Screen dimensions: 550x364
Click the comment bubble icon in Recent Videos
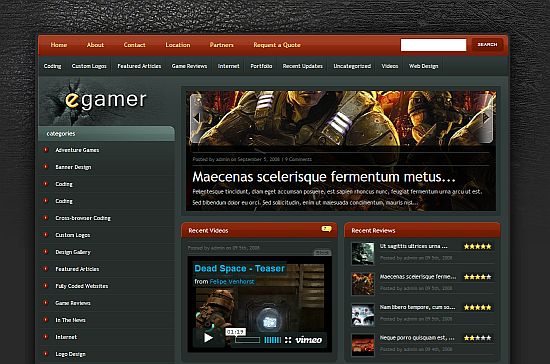(327, 229)
